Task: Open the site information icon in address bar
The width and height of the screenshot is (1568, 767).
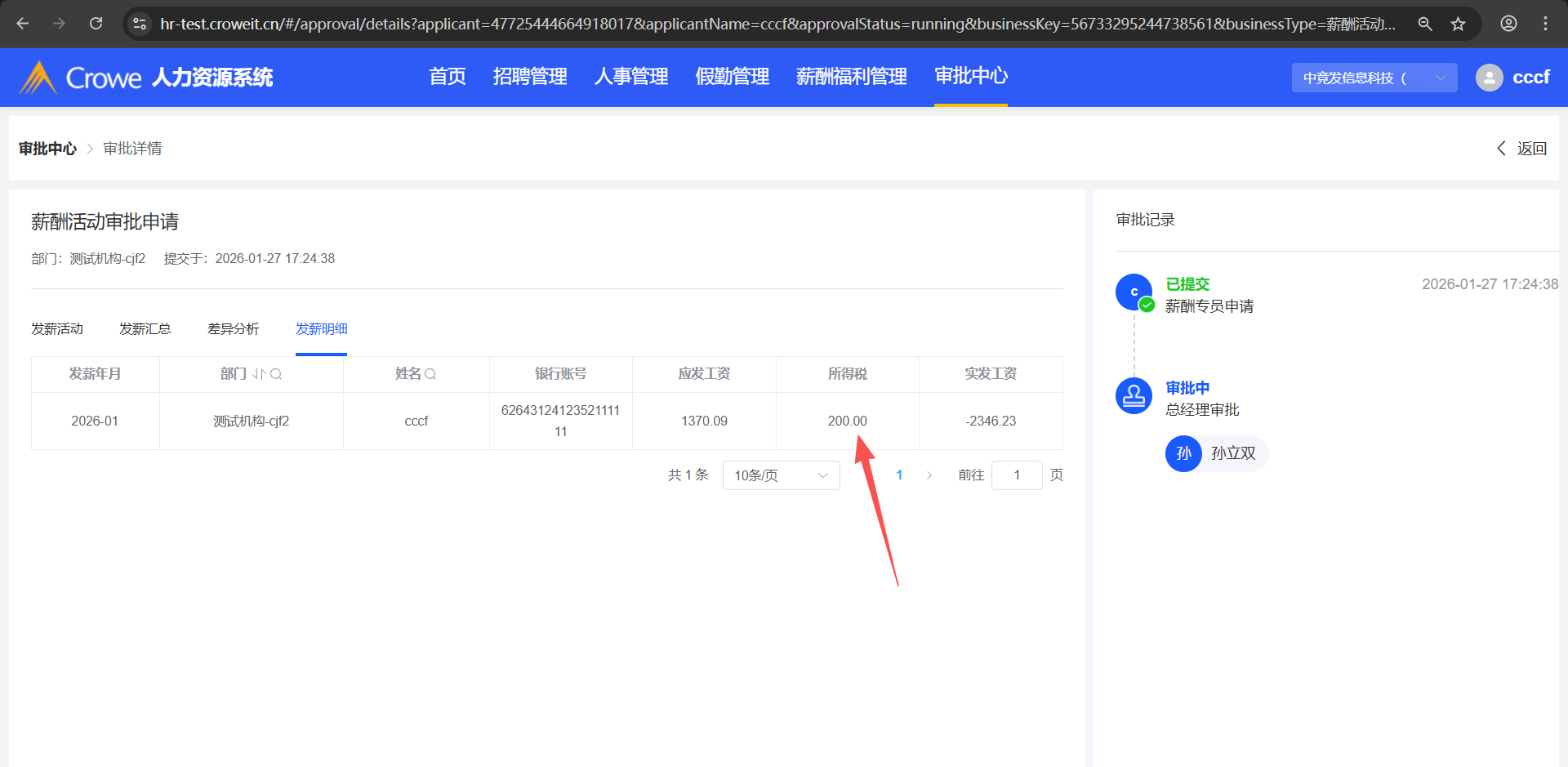Action: coord(140,24)
